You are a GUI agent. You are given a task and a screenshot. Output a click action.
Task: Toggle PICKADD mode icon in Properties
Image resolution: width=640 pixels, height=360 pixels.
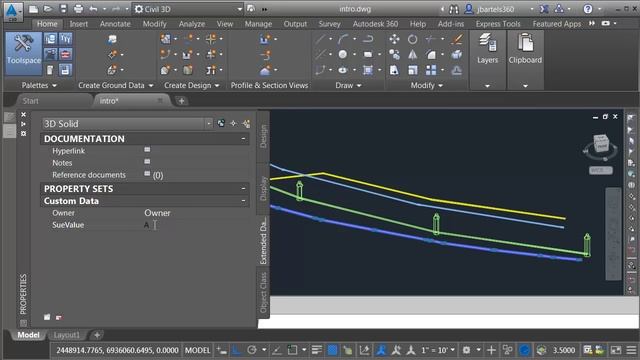(221, 124)
